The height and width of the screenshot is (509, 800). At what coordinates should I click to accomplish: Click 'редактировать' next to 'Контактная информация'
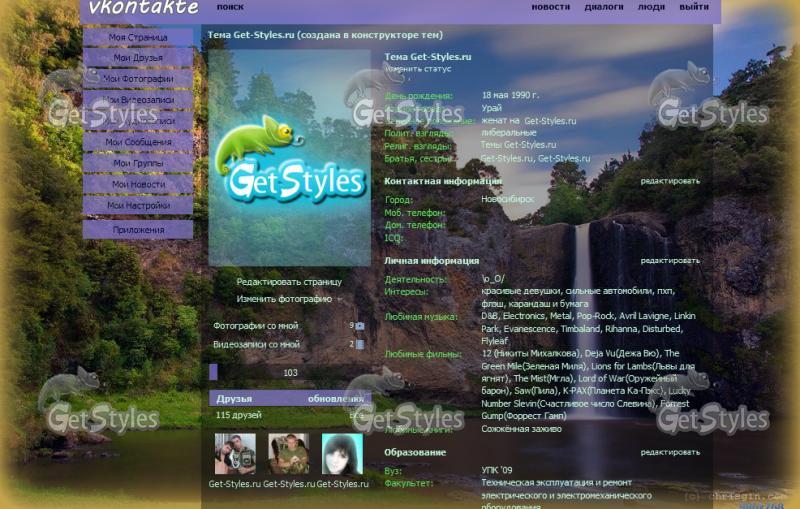[x=670, y=181]
